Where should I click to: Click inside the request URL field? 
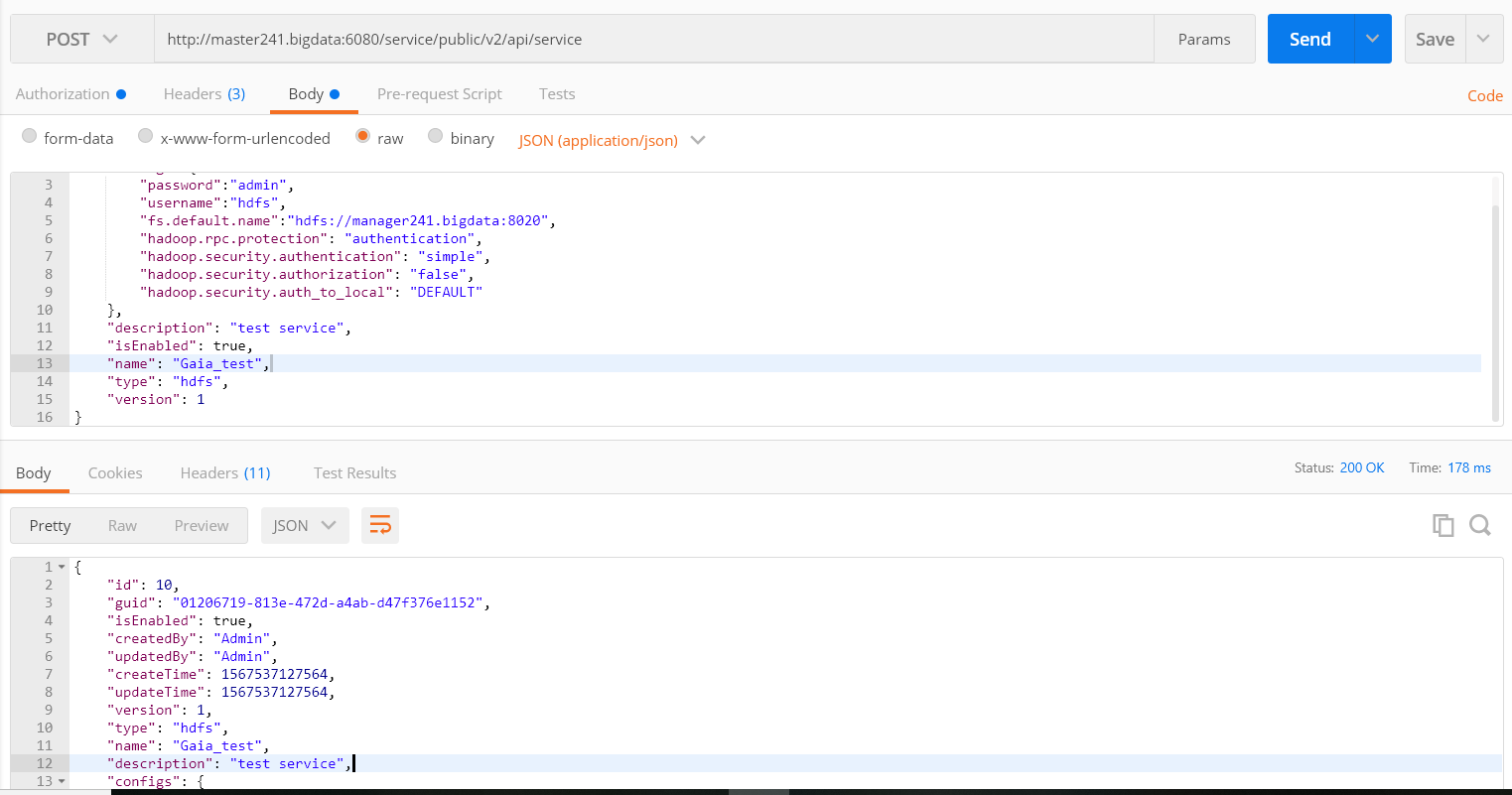[x=645, y=39]
